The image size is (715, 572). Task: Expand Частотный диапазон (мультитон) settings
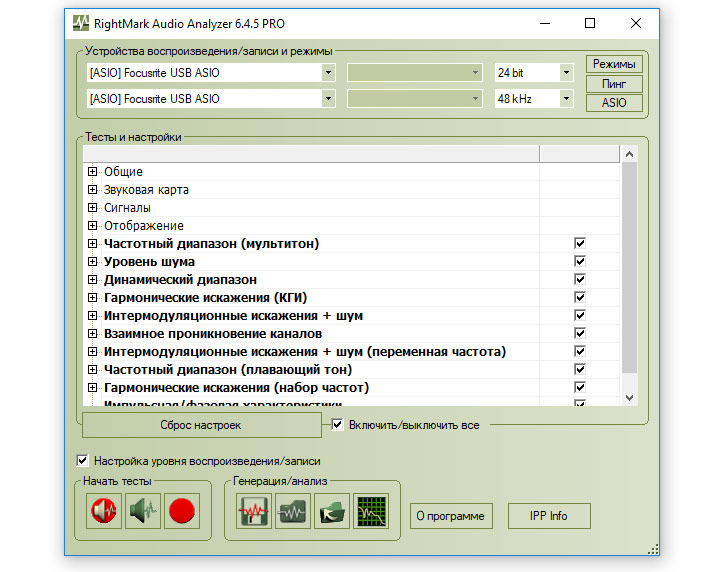click(93, 244)
